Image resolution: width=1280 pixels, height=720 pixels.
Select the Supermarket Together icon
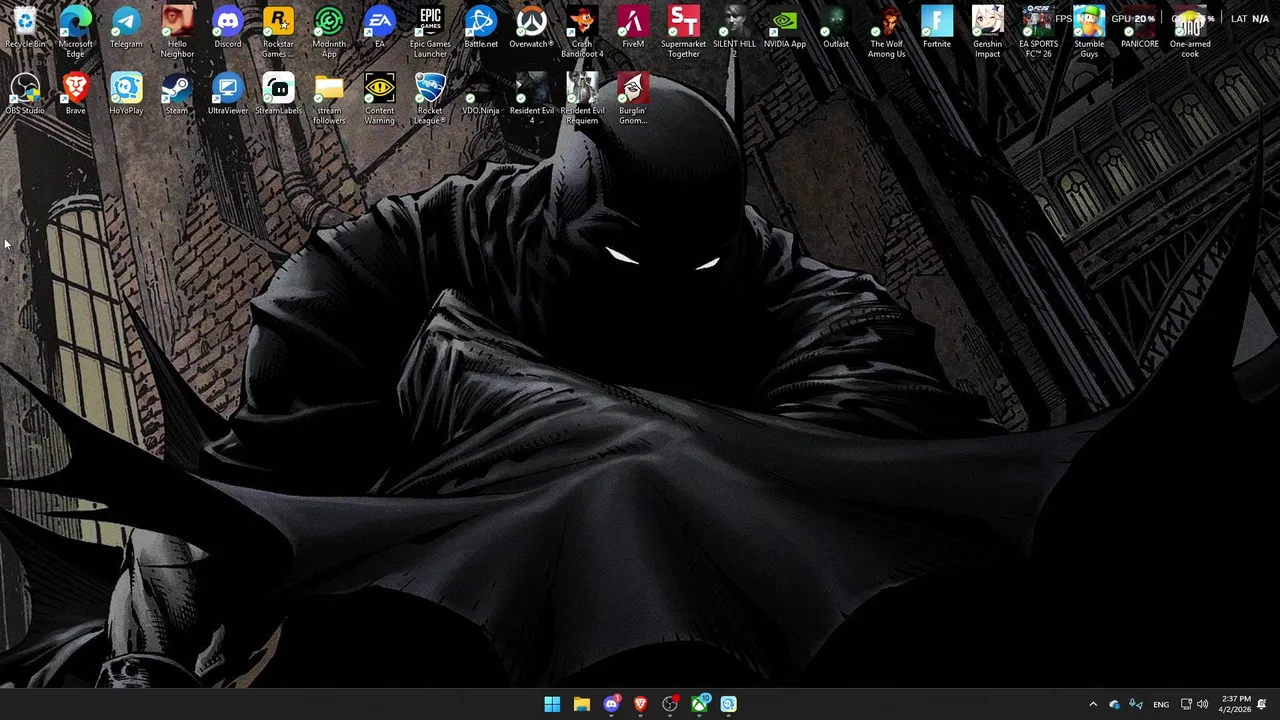coord(684,32)
